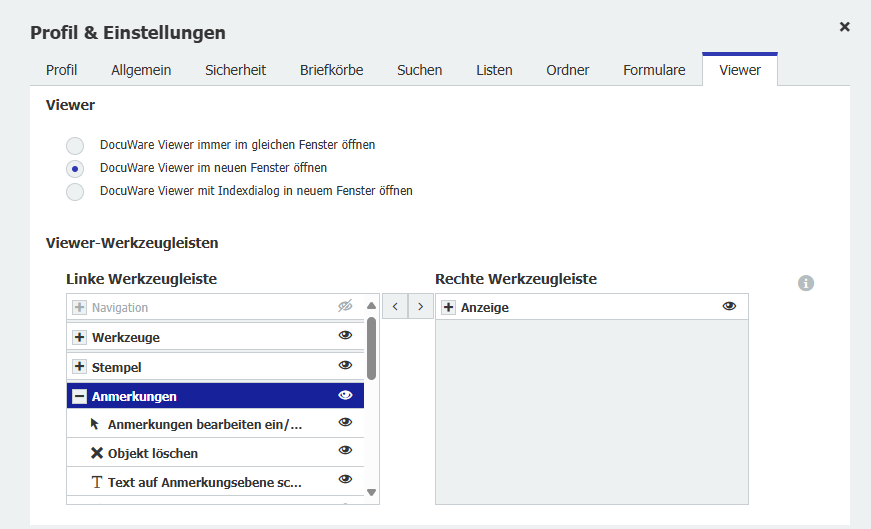The image size is (871, 529).
Task: Expand the Werkzeuge group
Action: 80,338
